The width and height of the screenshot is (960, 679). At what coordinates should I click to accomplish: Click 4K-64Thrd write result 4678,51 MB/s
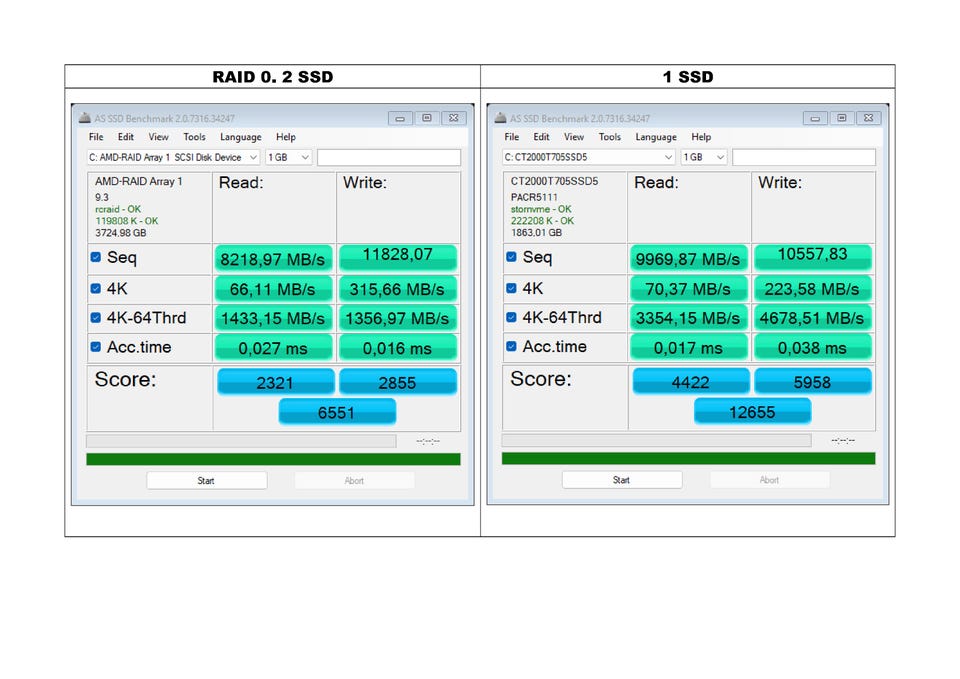pos(813,318)
